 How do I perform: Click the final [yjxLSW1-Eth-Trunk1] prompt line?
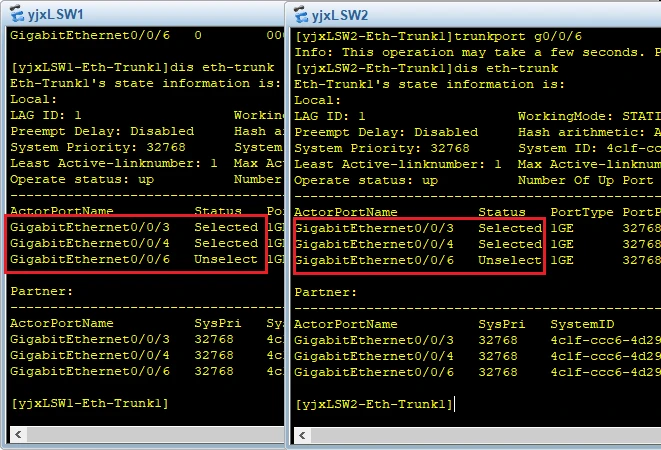click(88, 403)
